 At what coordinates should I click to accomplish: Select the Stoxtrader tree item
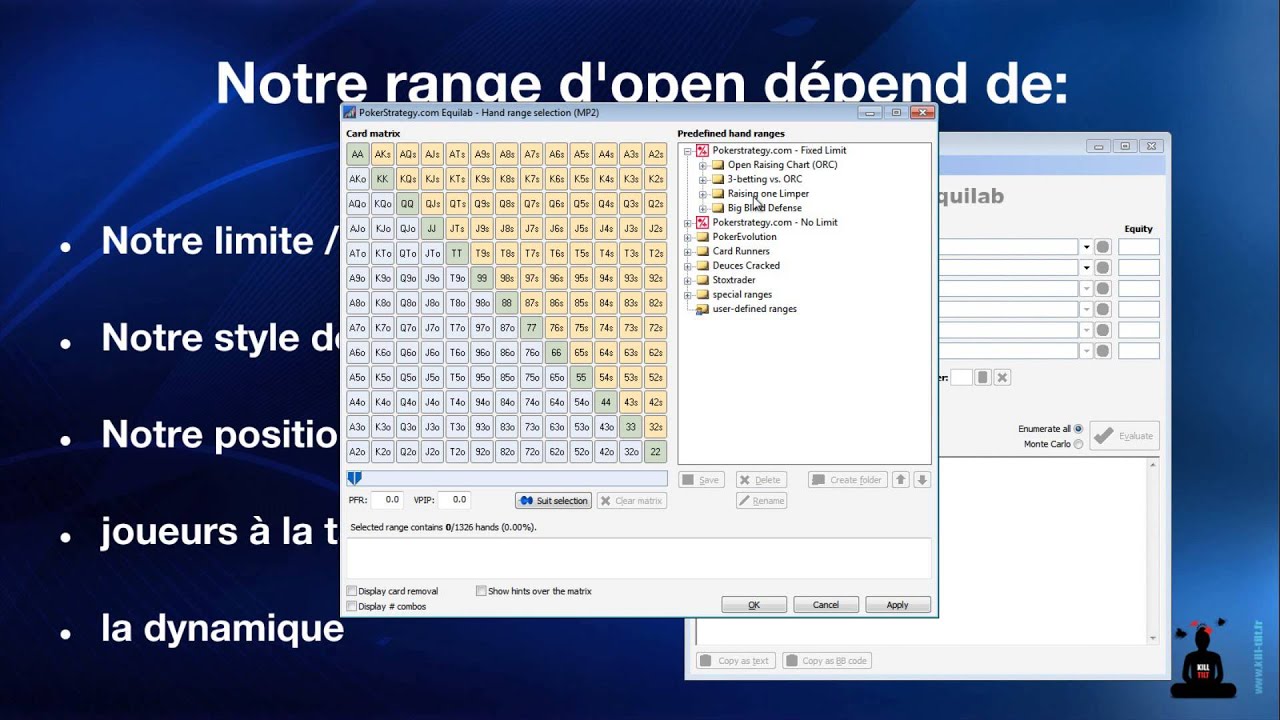point(734,280)
